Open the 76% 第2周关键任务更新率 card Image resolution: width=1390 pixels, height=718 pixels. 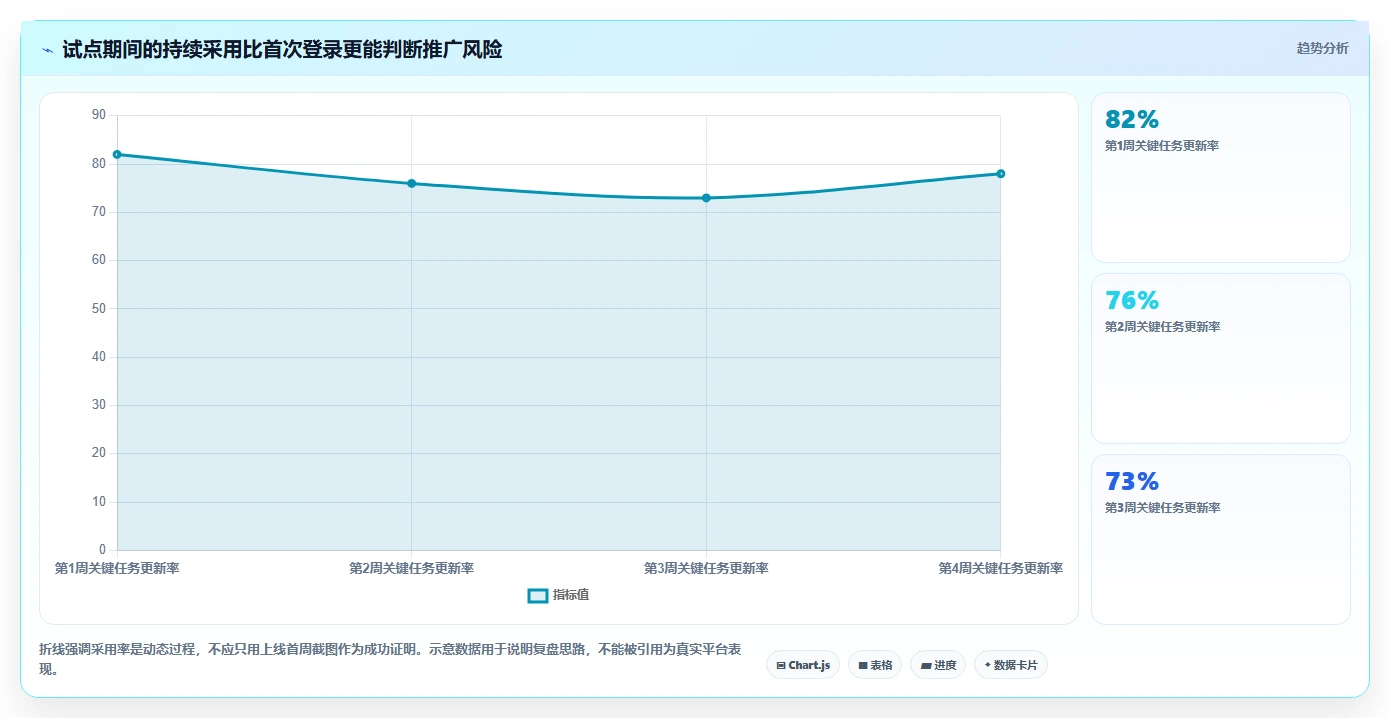coord(1221,358)
